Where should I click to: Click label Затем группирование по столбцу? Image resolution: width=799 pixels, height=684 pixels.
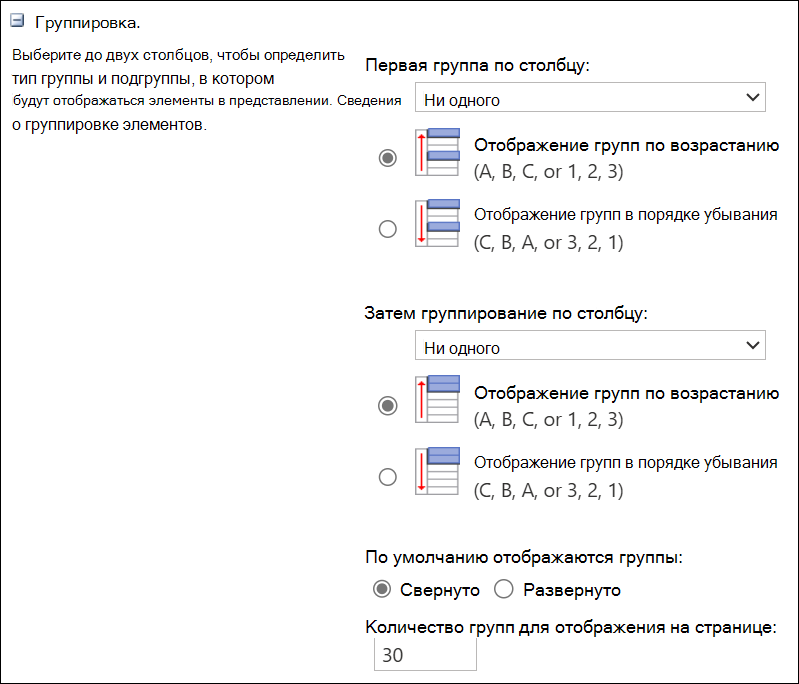pyautogui.click(x=506, y=313)
